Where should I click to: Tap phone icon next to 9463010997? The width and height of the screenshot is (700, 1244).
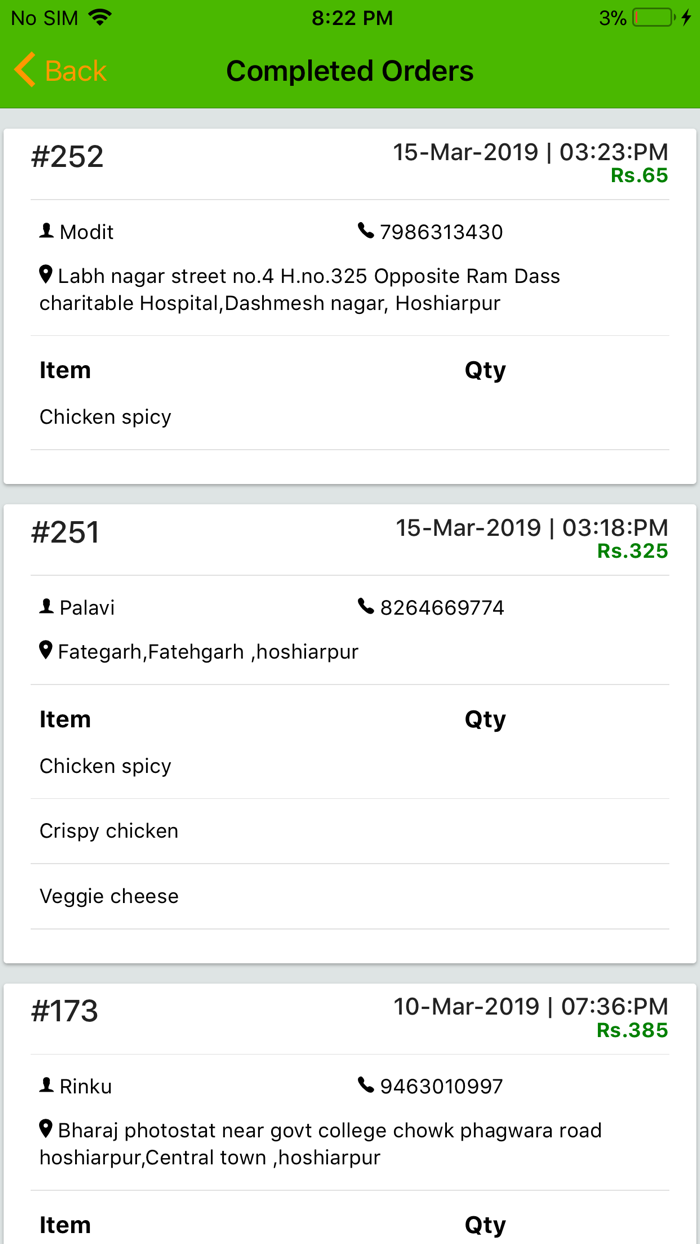tap(365, 1085)
